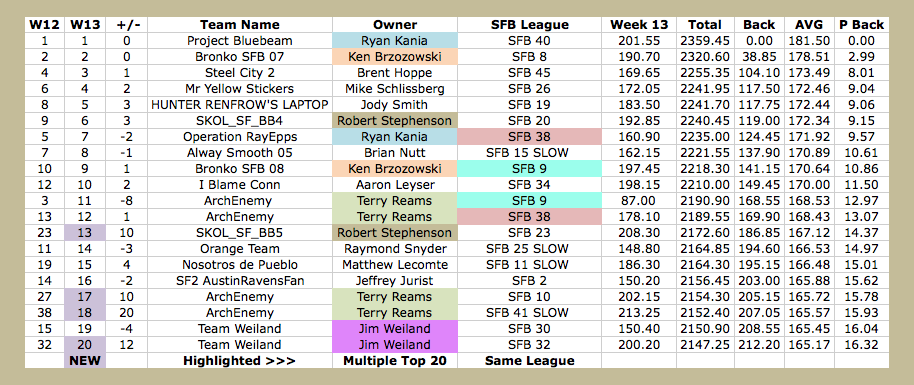Click the Multiple Top 20 legend label
The width and height of the screenshot is (914, 385).
pos(395,360)
